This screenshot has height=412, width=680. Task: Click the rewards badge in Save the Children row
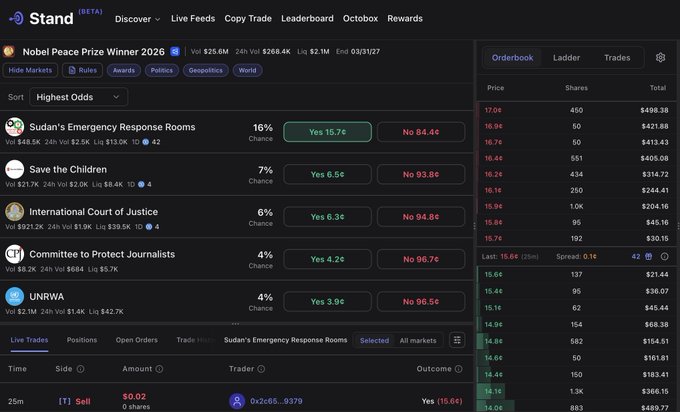click(x=141, y=184)
